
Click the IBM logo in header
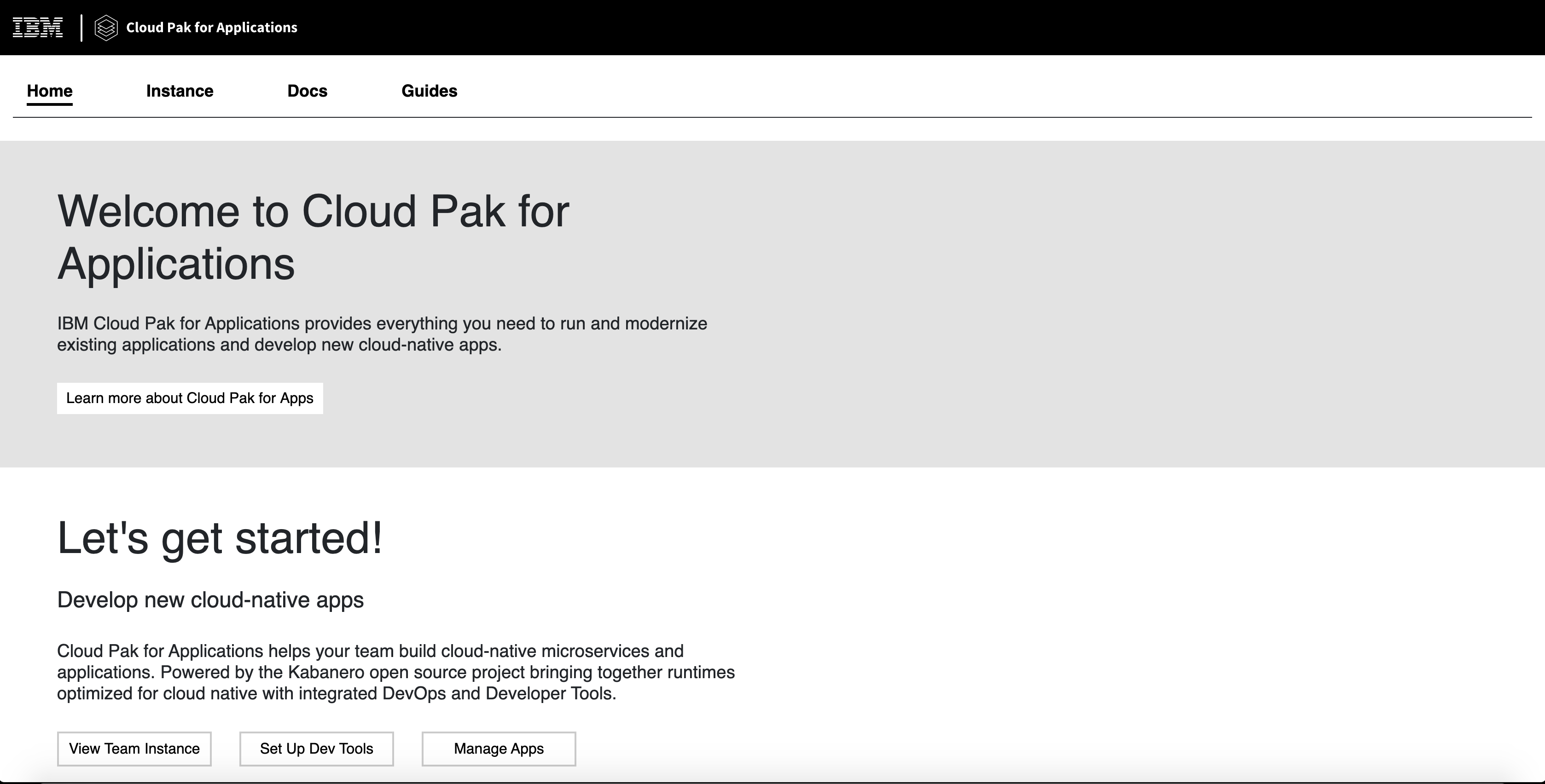tap(37, 28)
